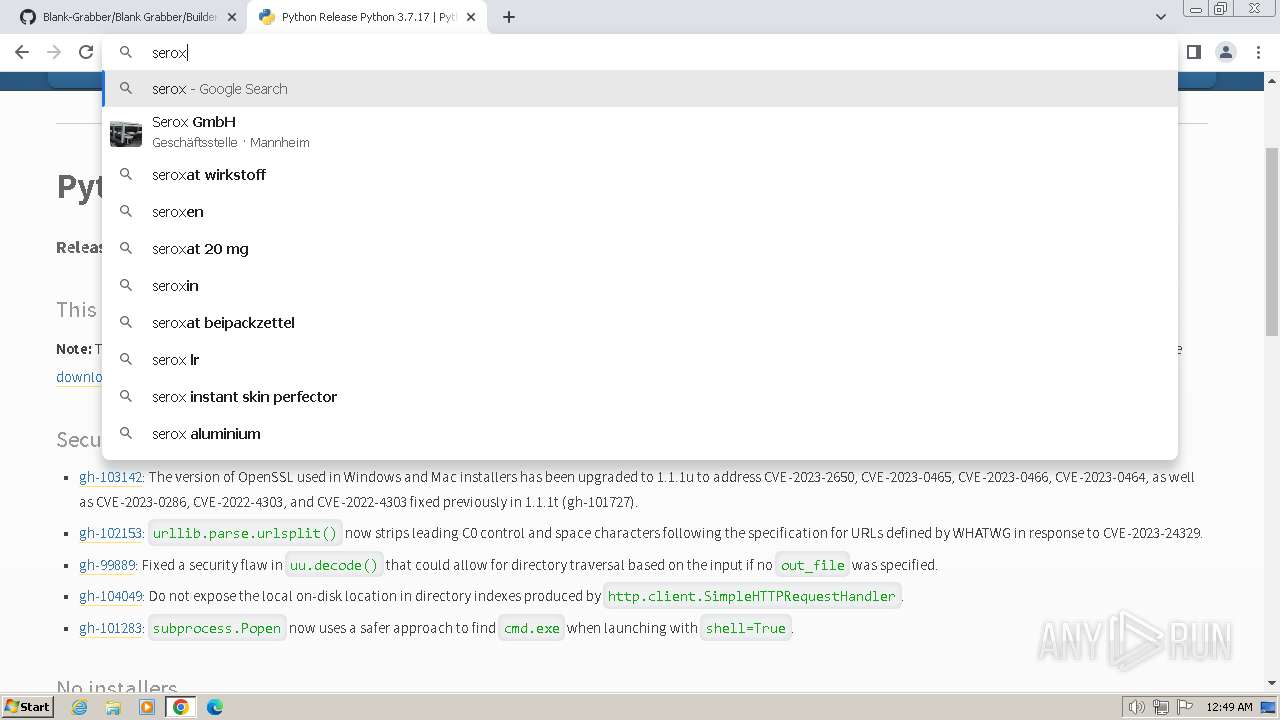
Task: Open Windows Explorer folder on the taskbar
Action: [113, 707]
